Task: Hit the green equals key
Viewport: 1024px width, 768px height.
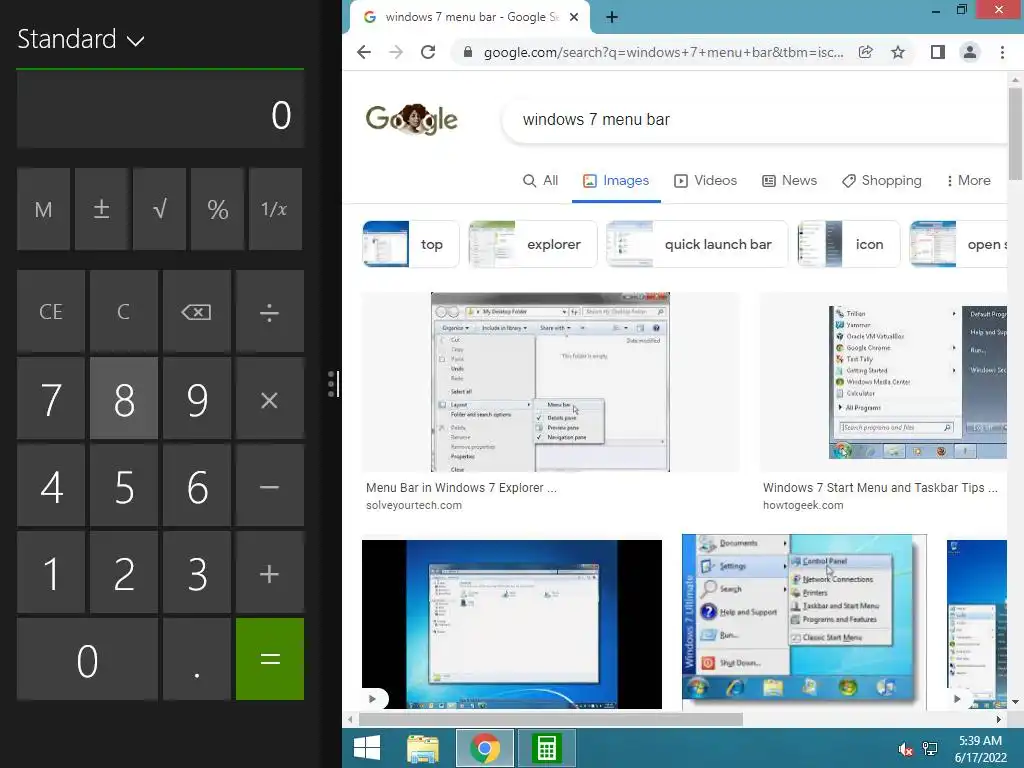Action: (270, 659)
